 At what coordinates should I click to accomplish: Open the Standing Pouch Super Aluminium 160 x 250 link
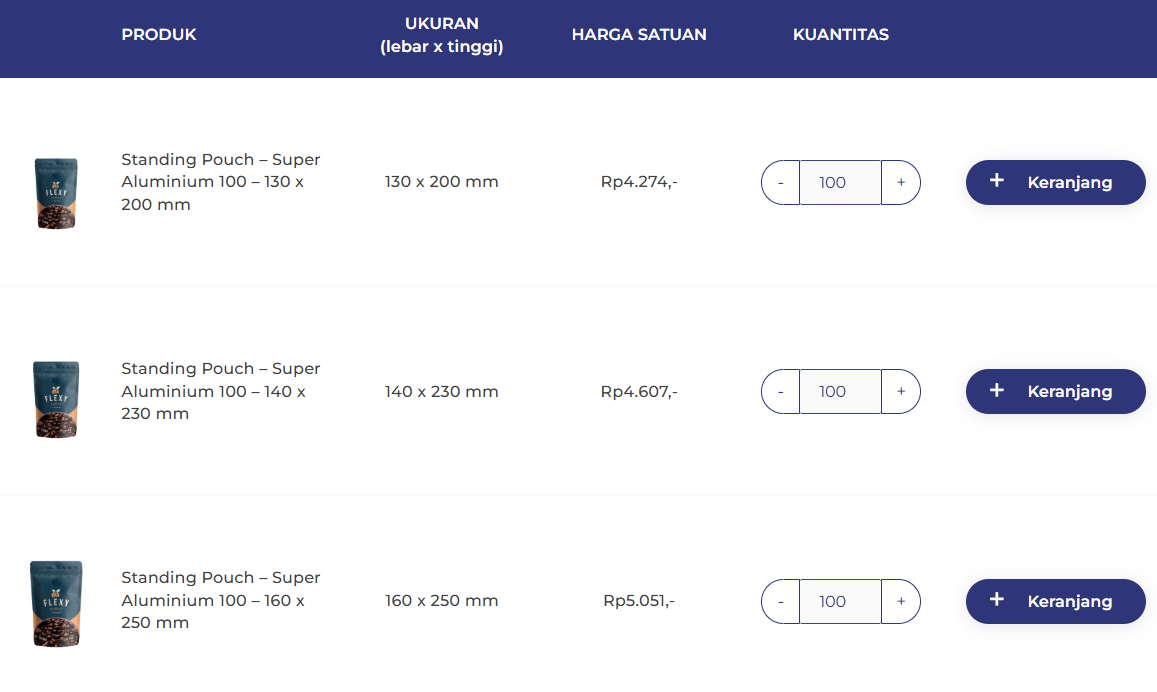pyautogui.click(x=220, y=600)
